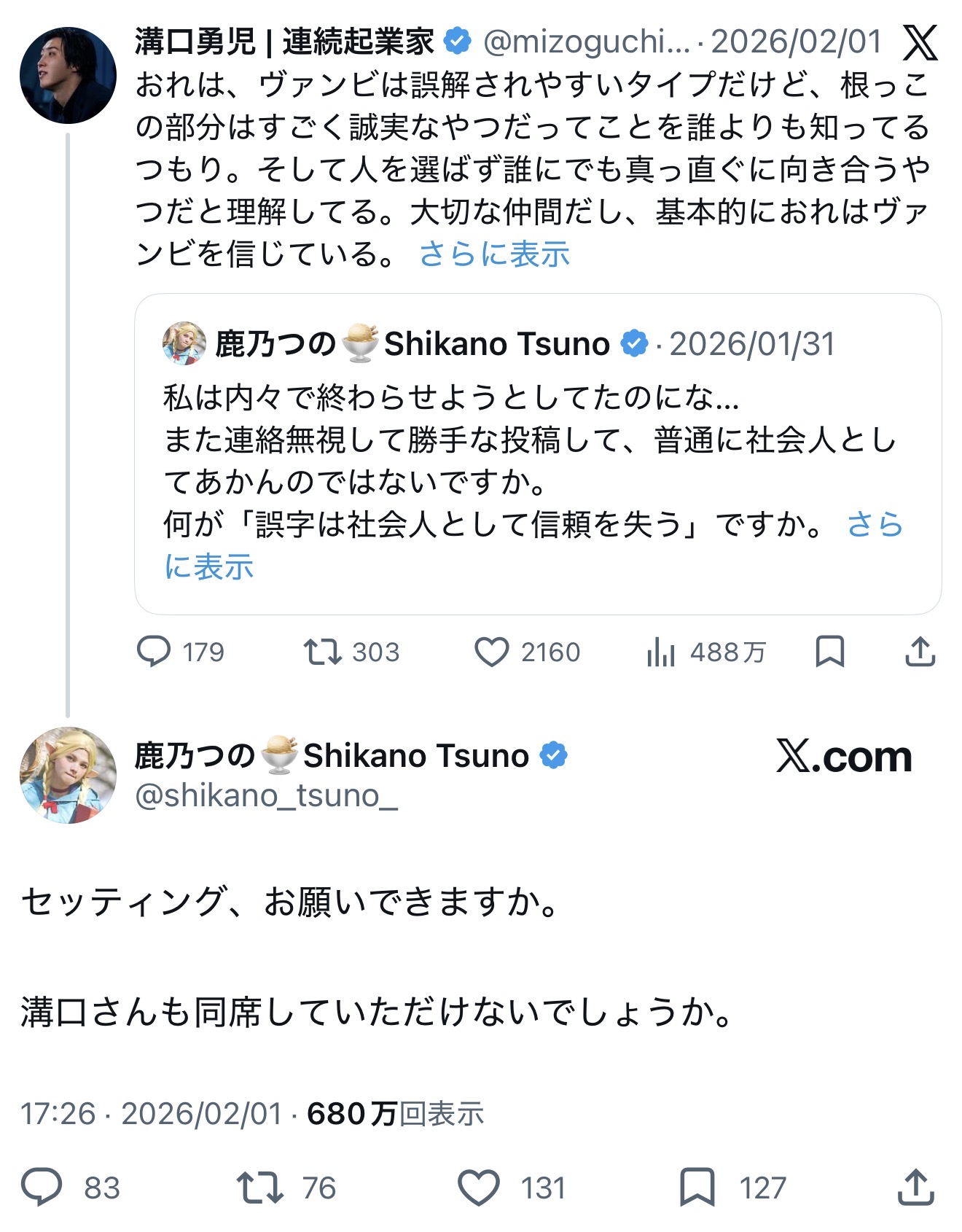Bookmark Shikano Tsuno's post (127 bookmarks)

point(697,1187)
